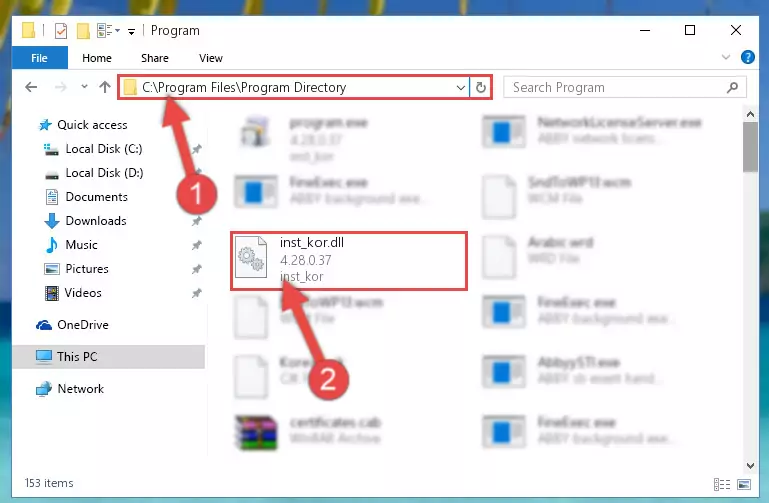Switch to the Home ribbon tab
The width and height of the screenshot is (769, 503).
click(x=97, y=58)
